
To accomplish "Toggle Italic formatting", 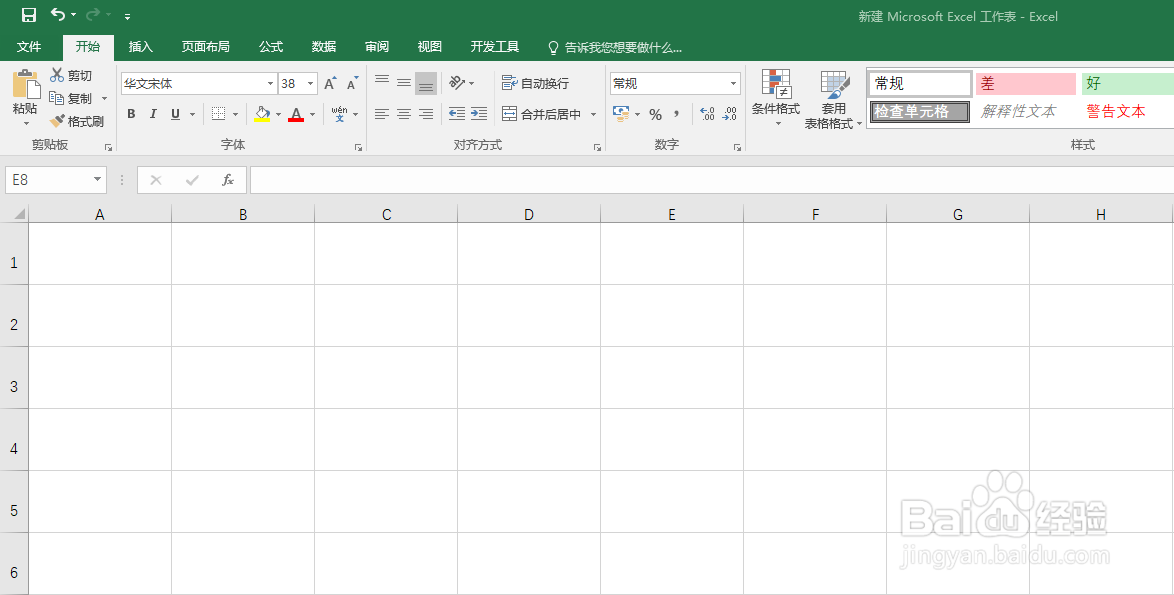I will [x=152, y=113].
